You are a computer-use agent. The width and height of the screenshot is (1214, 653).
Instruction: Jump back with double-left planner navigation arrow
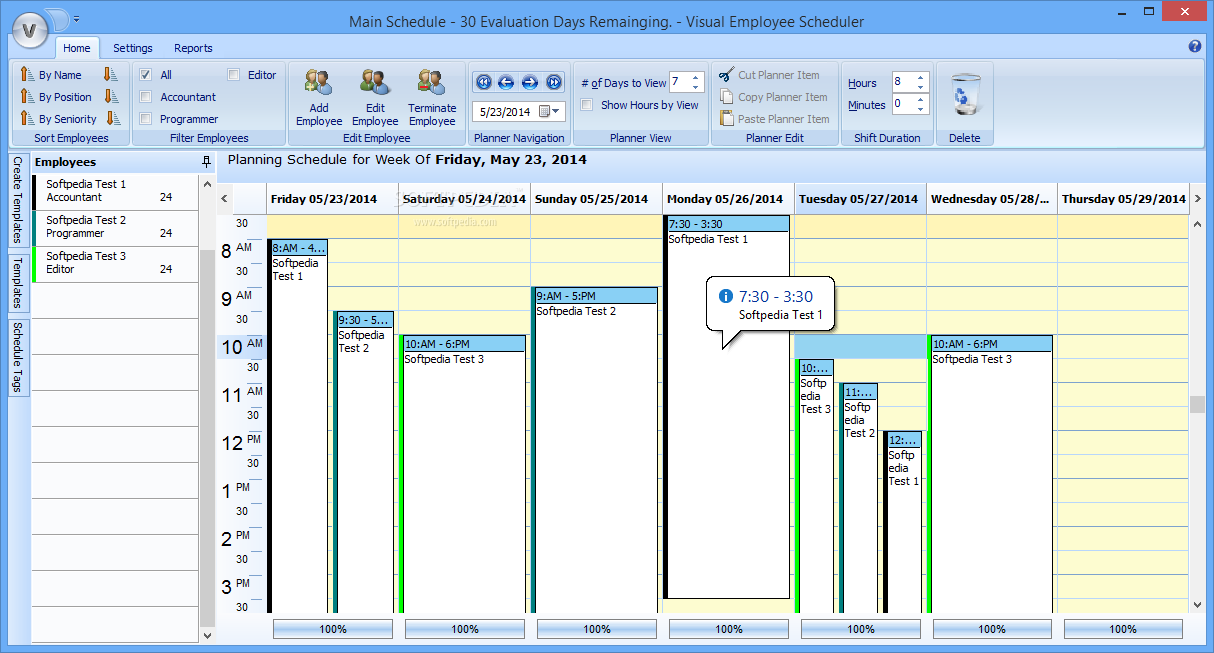(484, 82)
